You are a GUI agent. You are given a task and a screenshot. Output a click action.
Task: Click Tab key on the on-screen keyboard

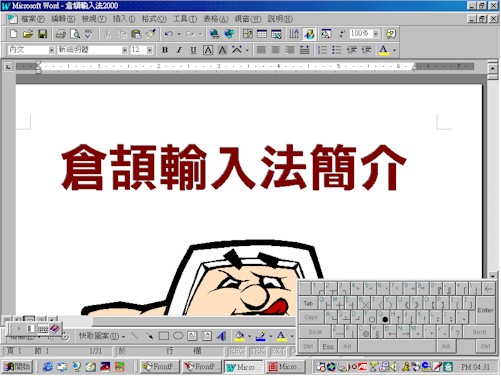[308, 303]
